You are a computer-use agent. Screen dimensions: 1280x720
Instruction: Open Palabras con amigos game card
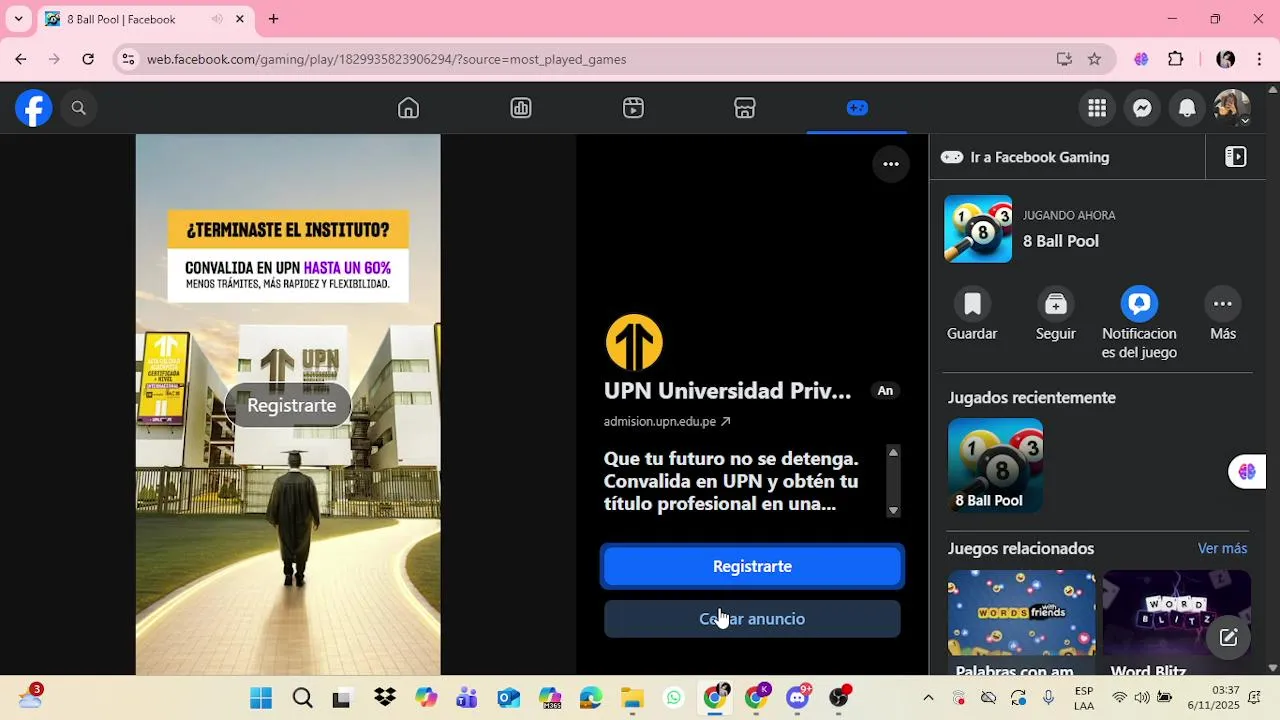[x=1021, y=623]
